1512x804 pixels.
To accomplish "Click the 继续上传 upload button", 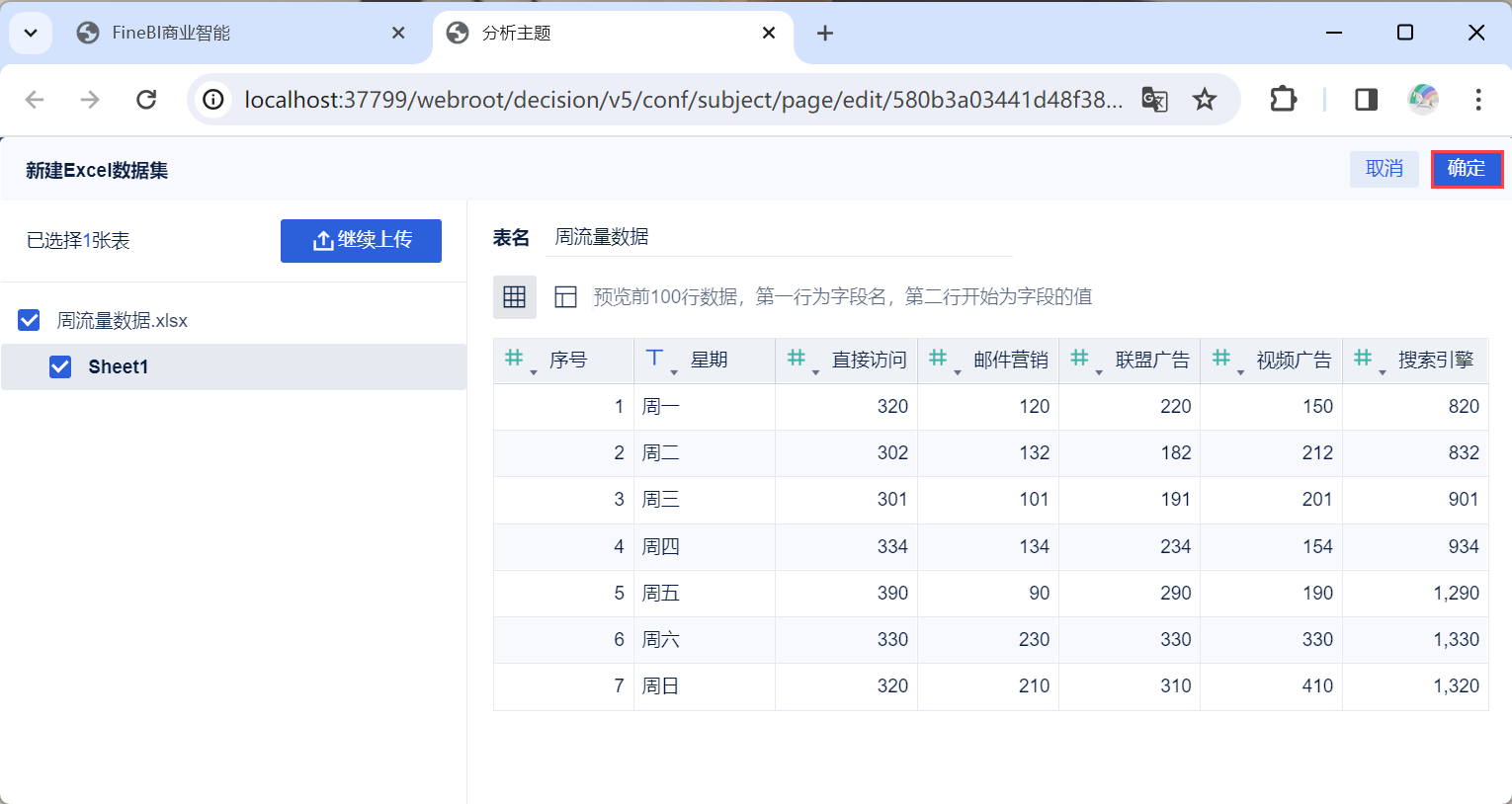I will point(361,240).
